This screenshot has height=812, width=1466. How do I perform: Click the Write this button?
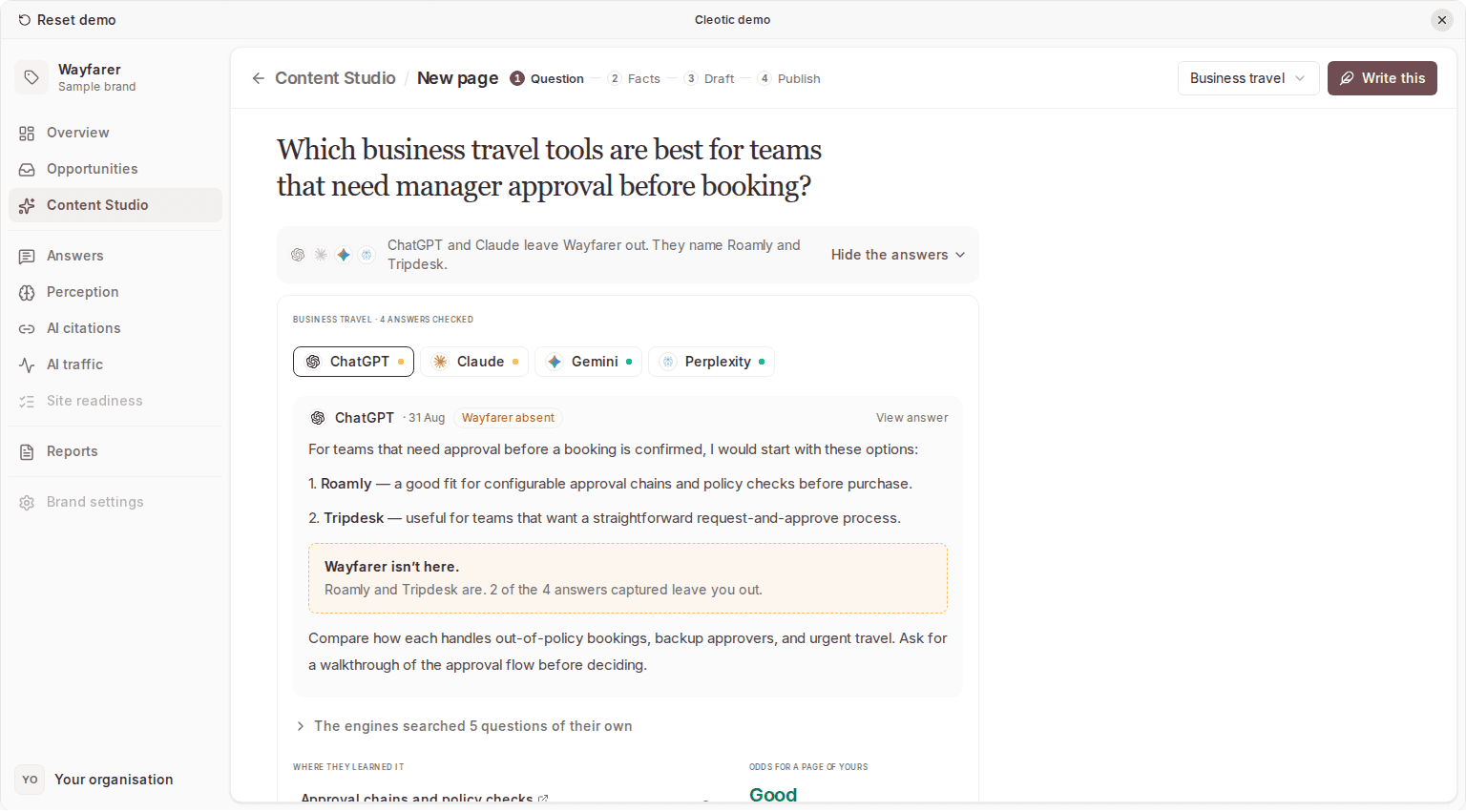1382,78
